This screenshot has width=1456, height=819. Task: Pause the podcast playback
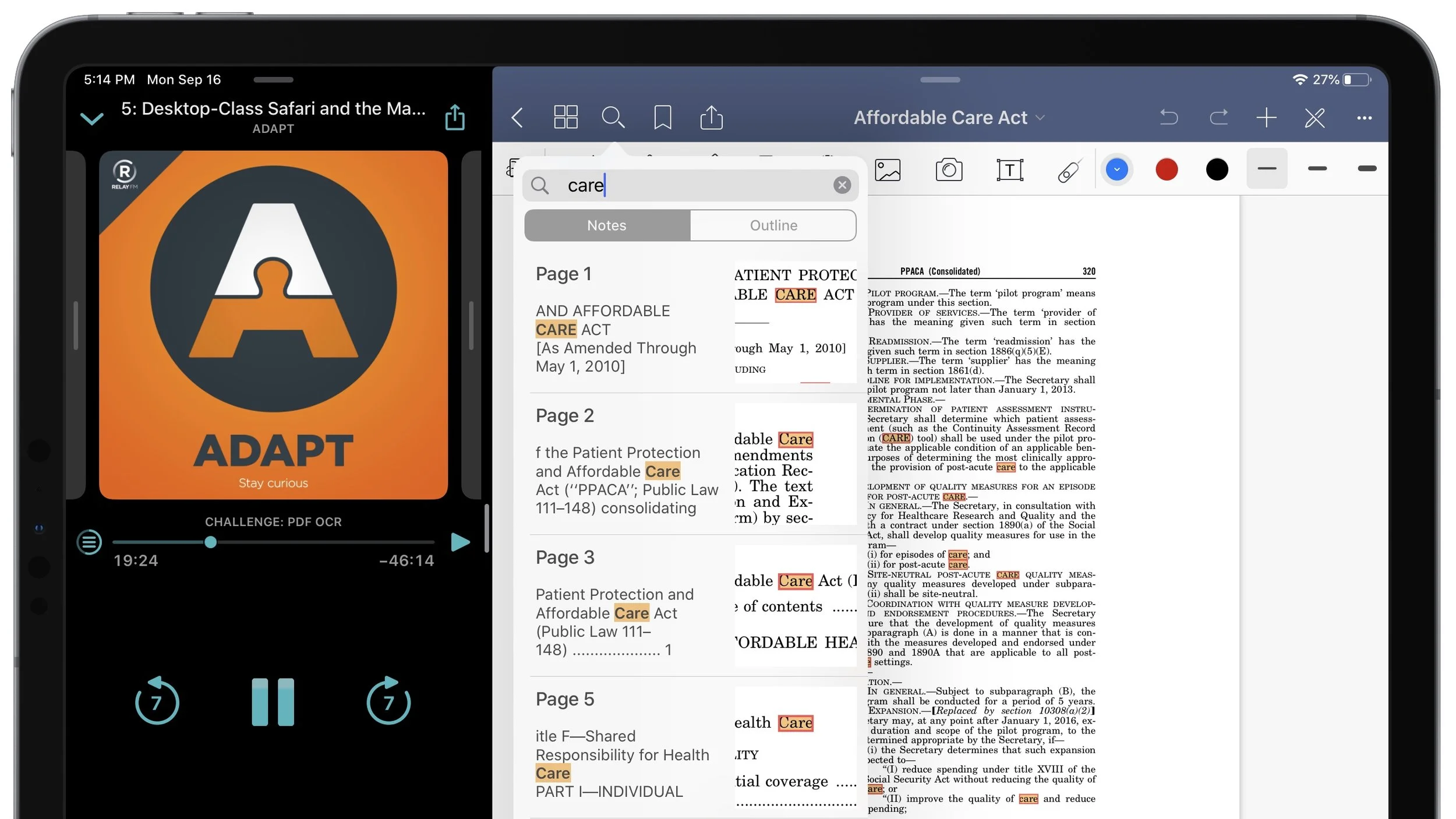click(273, 701)
